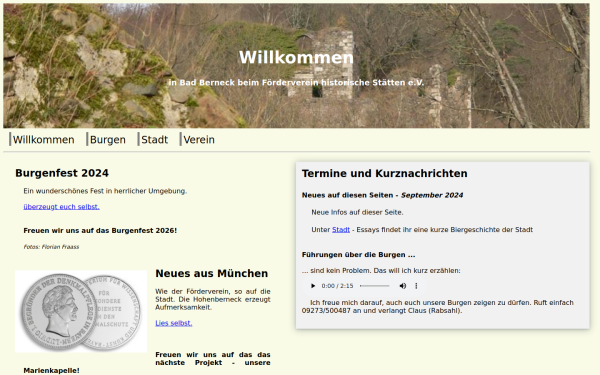The height and width of the screenshot is (375, 600).
Task: Open the Willkommen navigation item
Action: [42, 140]
